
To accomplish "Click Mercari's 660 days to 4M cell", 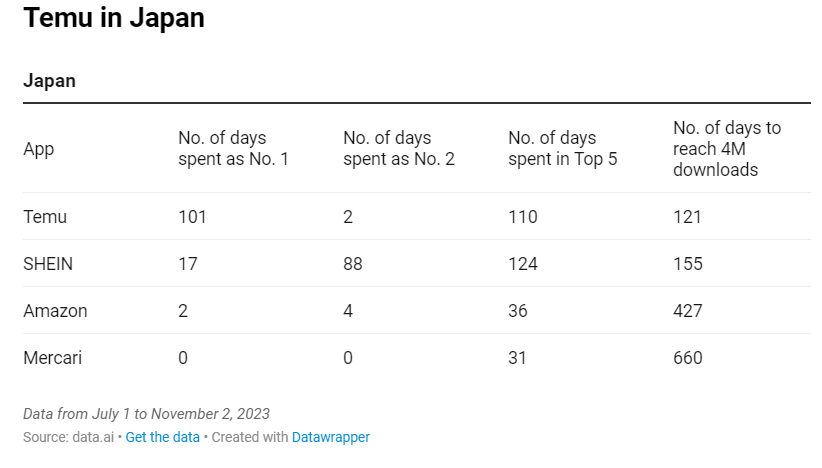I will point(687,358).
